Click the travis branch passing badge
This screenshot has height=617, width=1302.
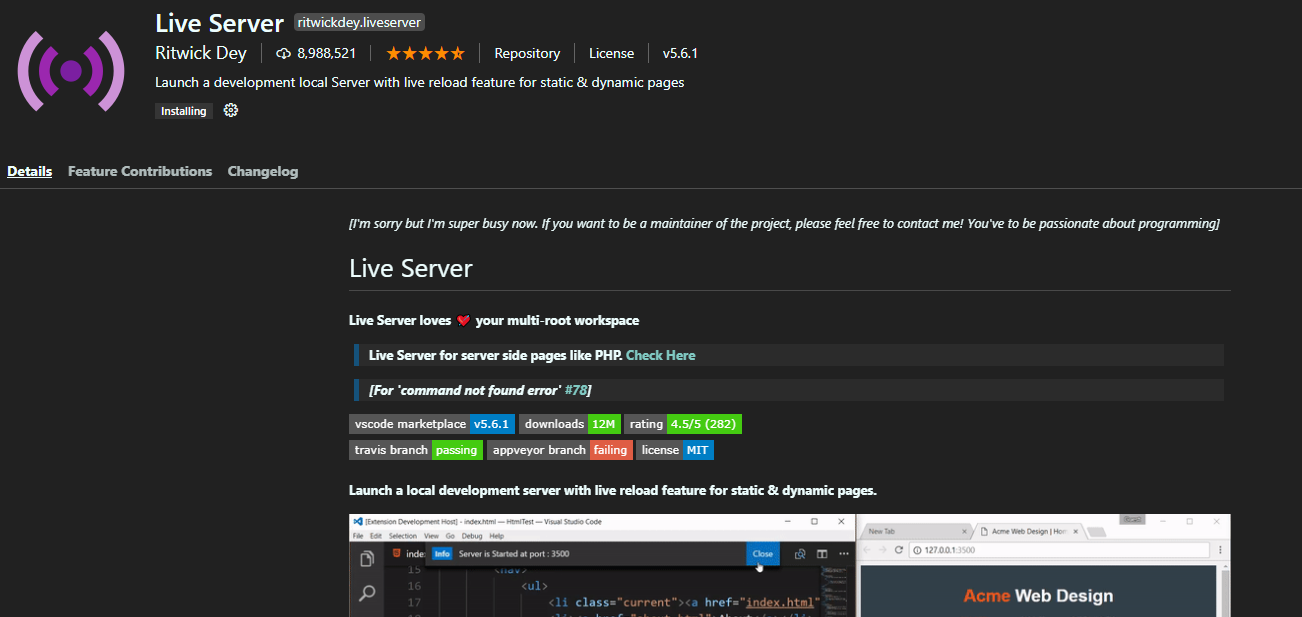click(x=416, y=450)
